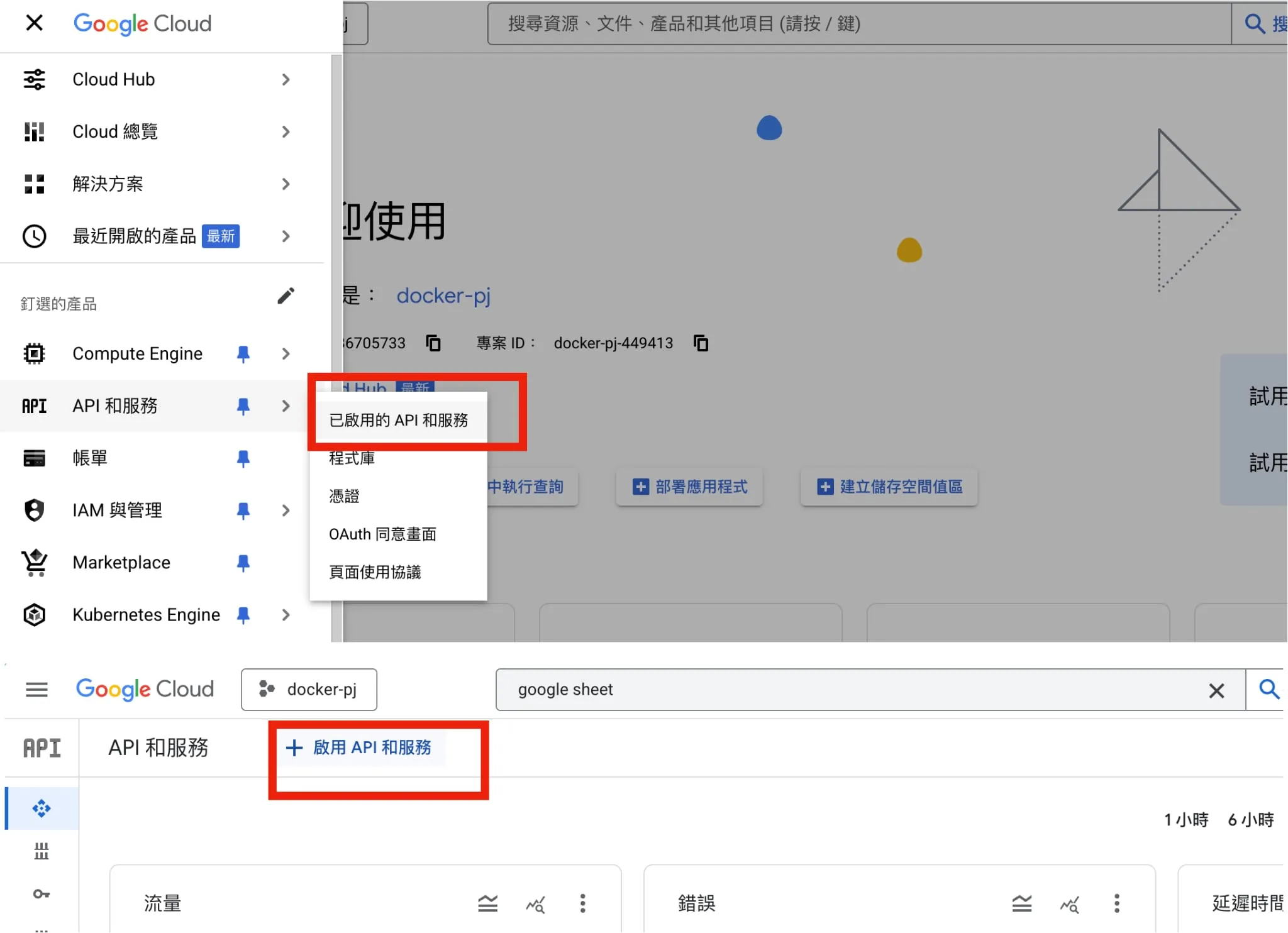This screenshot has width=1288, height=933.
Task: Select the 6 小時 time range
Action: (1251, 820)
